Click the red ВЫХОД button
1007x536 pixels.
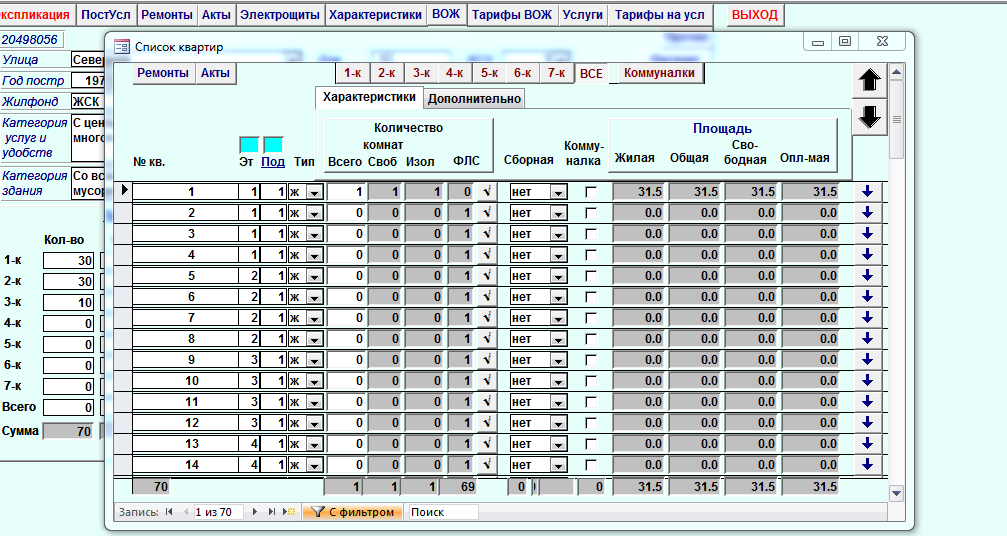(x=755, y=15)
